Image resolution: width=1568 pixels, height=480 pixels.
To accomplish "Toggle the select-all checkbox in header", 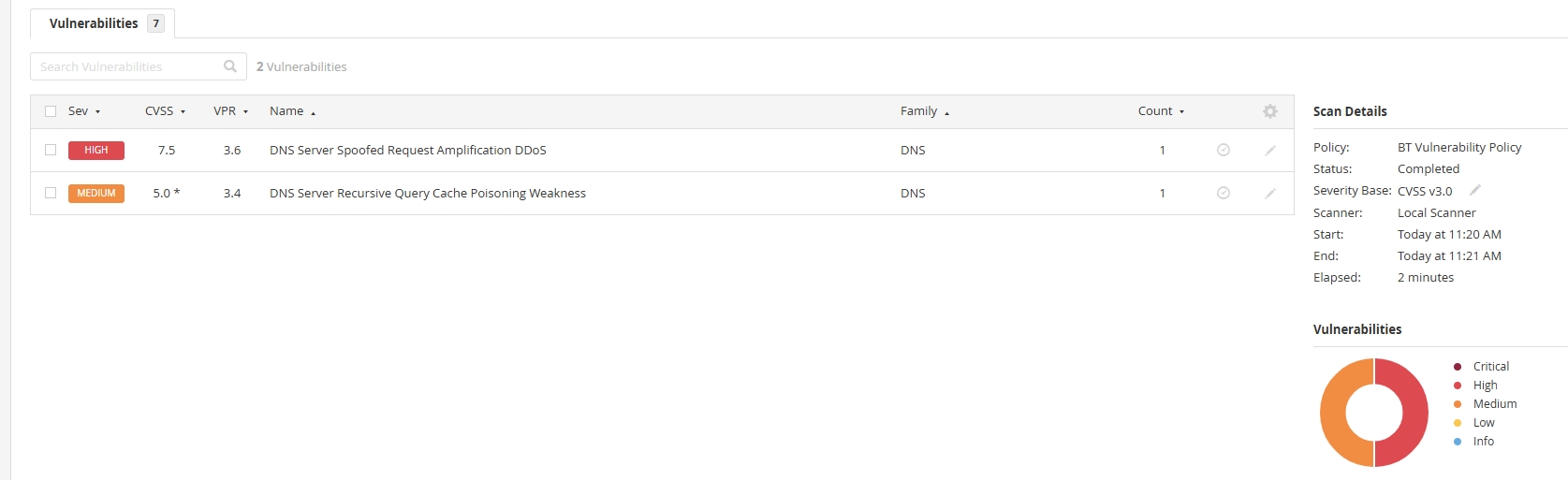I will tap(51, 111).
